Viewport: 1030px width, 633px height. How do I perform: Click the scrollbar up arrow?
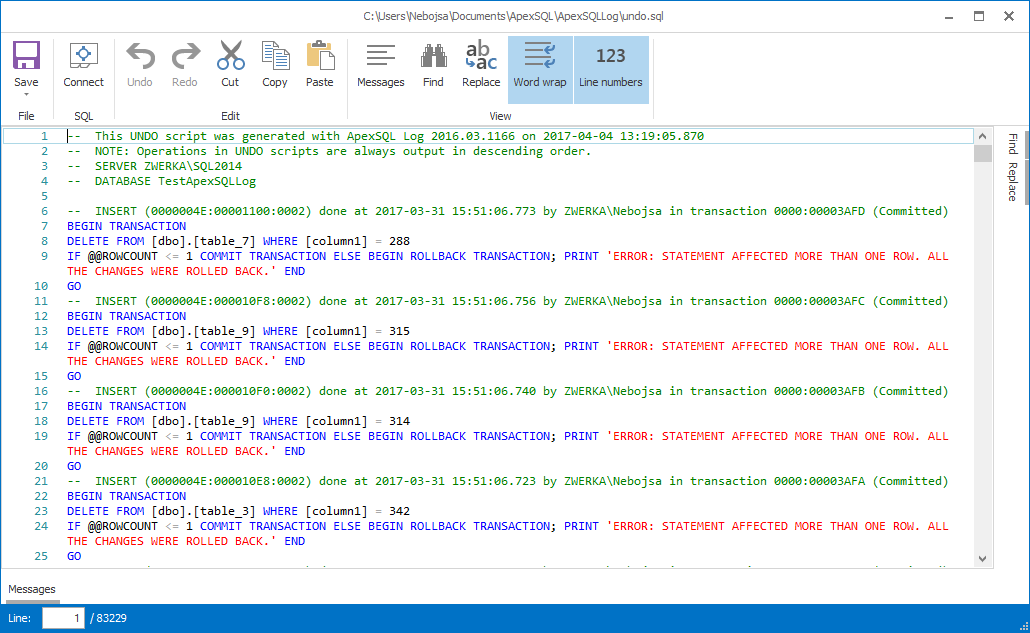[982, 136]
